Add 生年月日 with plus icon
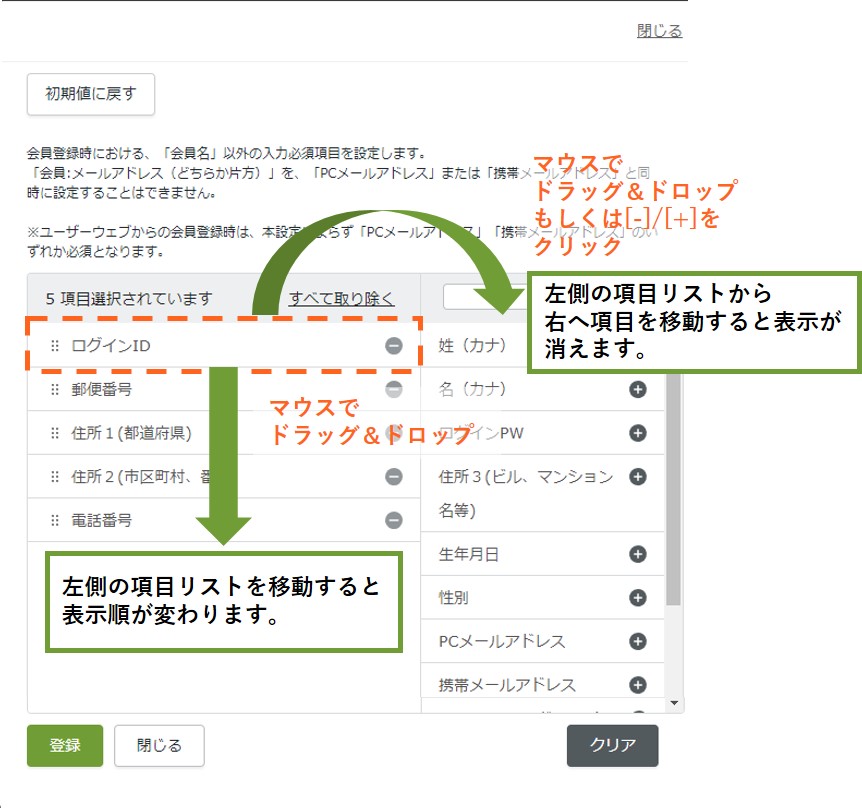862x808 pixels. [x=638, y=554]
